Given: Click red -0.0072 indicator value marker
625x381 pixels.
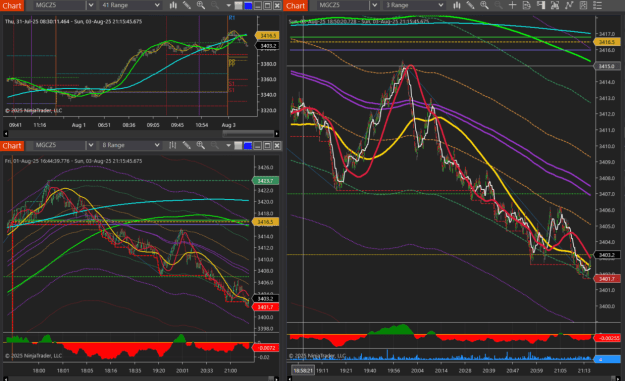Looking at the screenshot, I should click(x=265, y=348).
